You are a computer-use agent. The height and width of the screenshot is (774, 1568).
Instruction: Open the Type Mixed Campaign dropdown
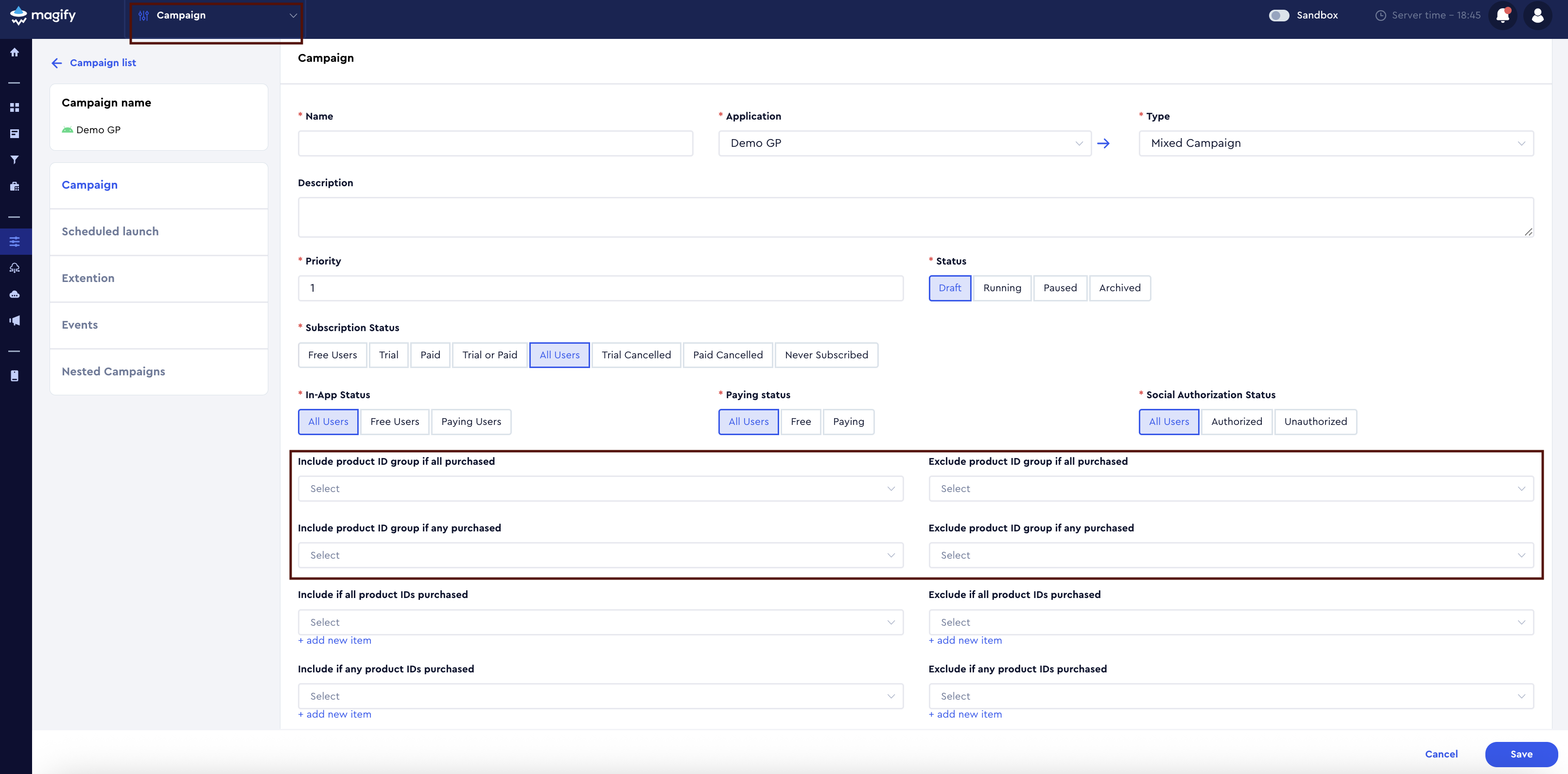[x=1336, y=144]
